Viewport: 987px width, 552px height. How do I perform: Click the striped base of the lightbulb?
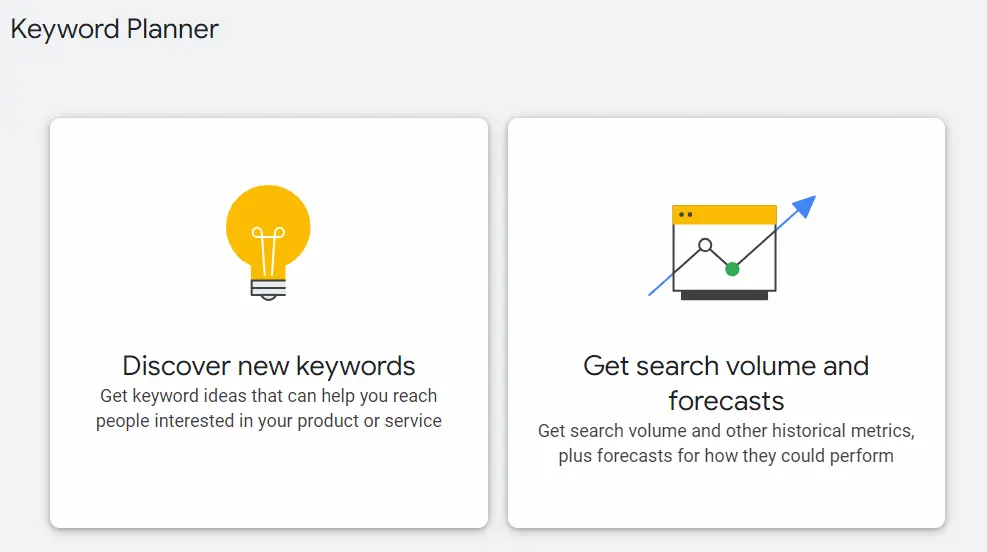click(x=268, y=289)
